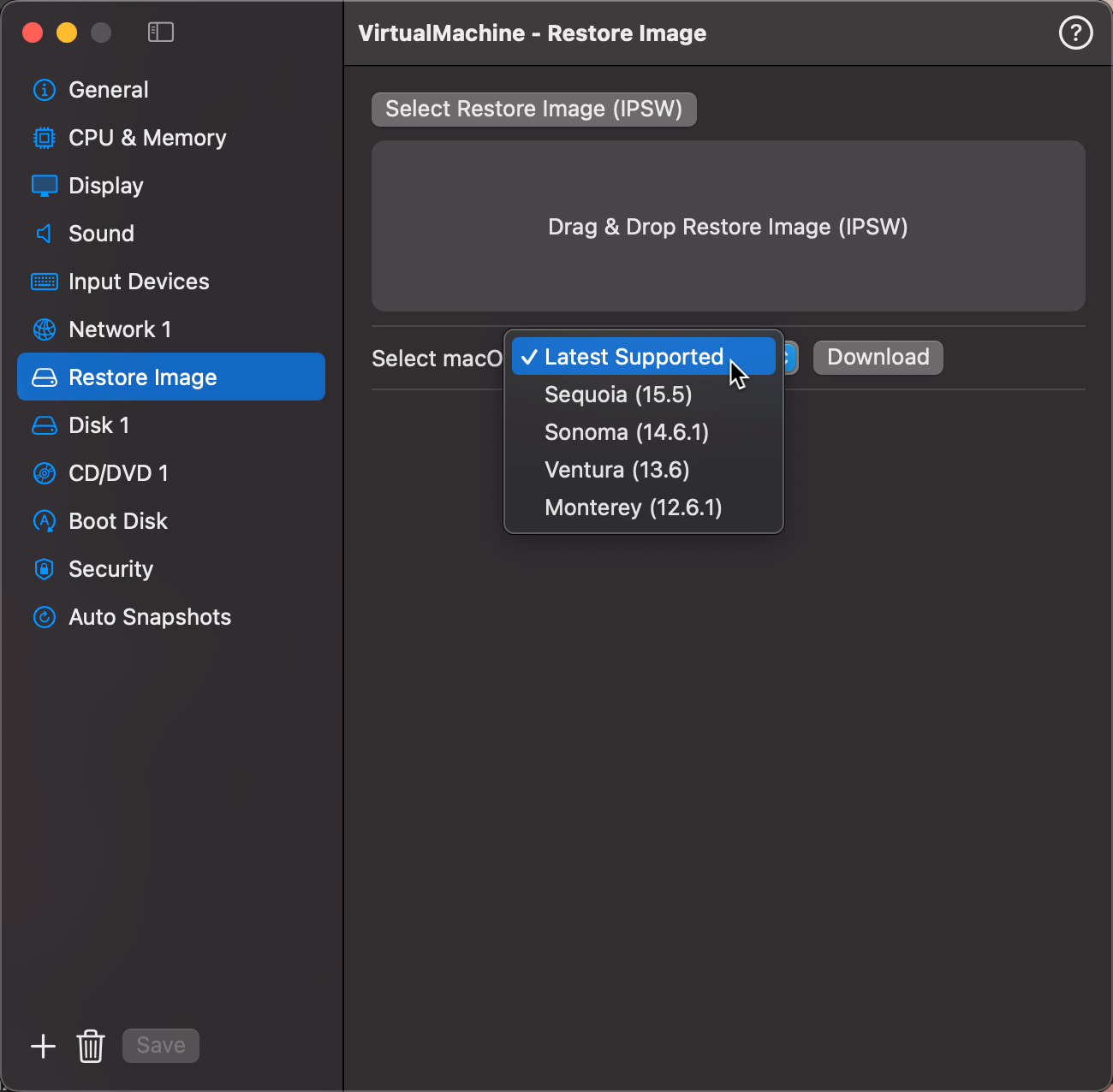Click the Network 1 globe icon
The height and width of the screenshot is (1092, 1113).
point(44,329)
